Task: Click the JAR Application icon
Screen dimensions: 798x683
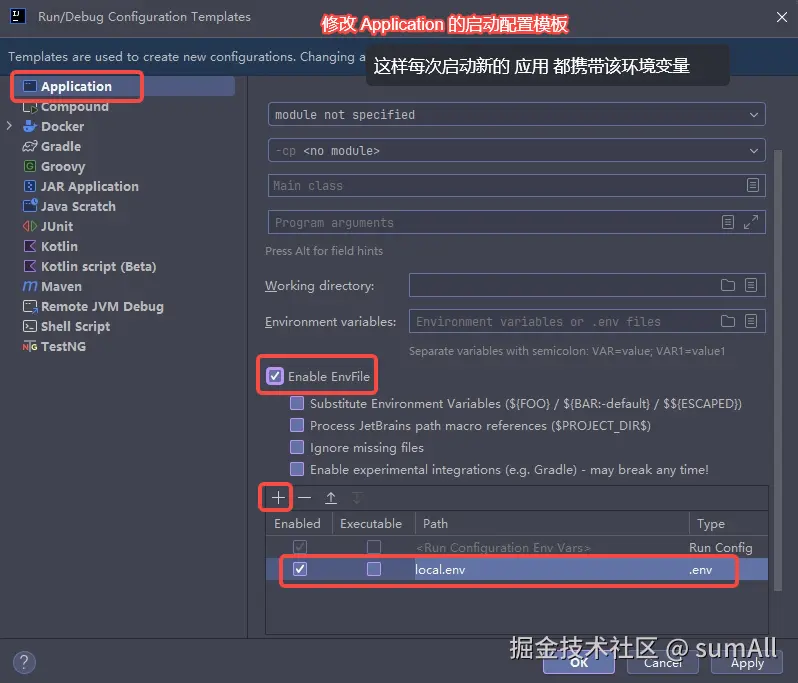Action: pos(30,186)
